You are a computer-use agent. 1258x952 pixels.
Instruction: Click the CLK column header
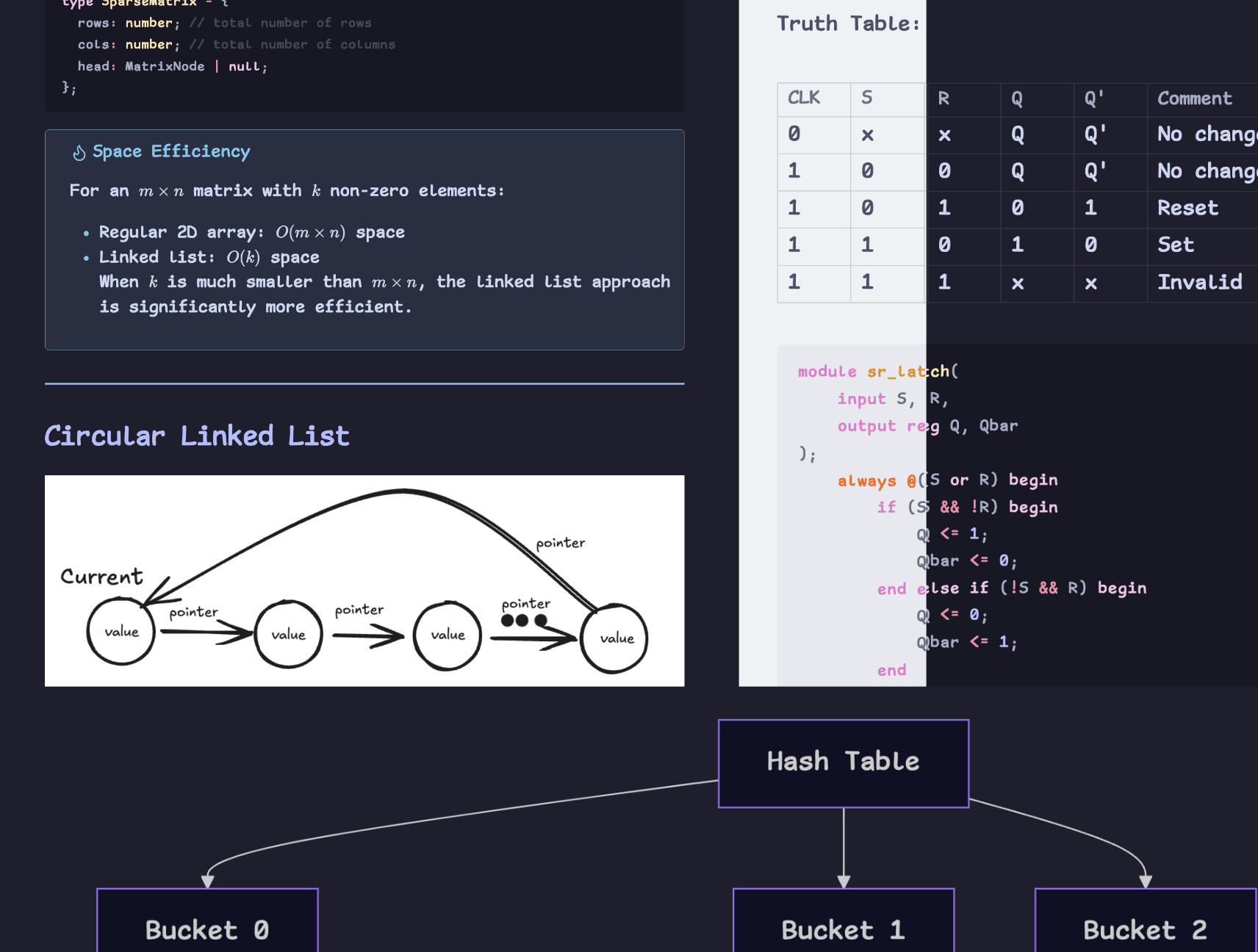pos(814,98)
